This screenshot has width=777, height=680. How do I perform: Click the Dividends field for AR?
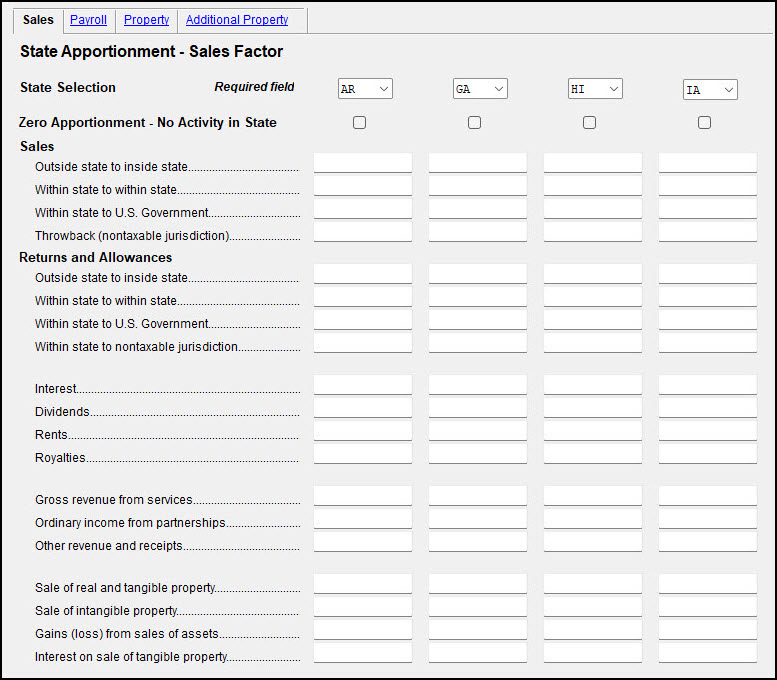[363, 408]
